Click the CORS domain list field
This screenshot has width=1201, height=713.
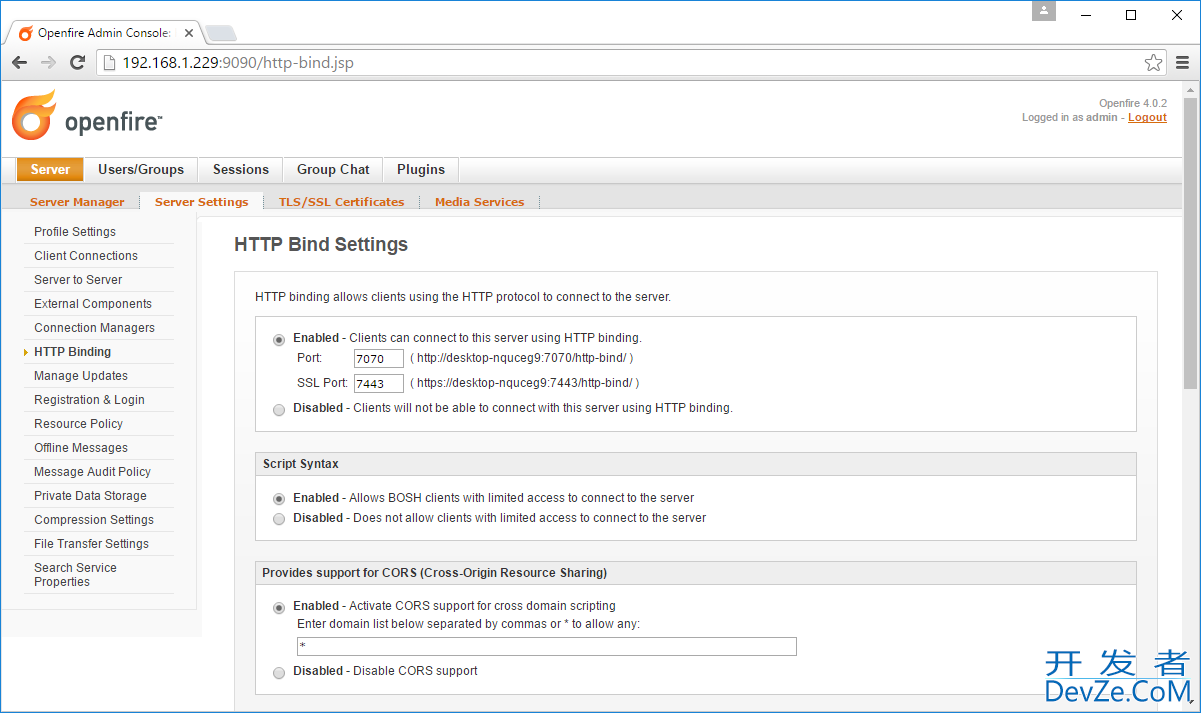(x=547, y=646)
